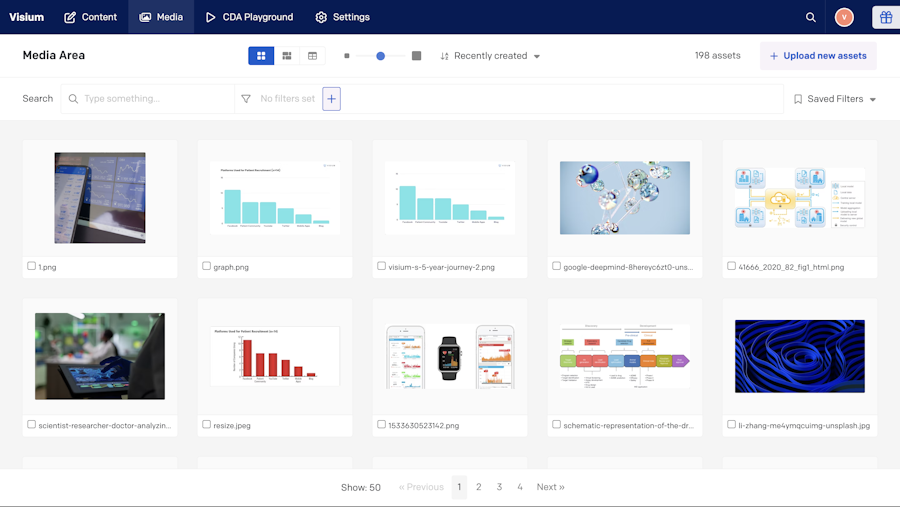The image size is (900, 507).
Task: Click the funnel filter icon
Action: tap(246, 99)
